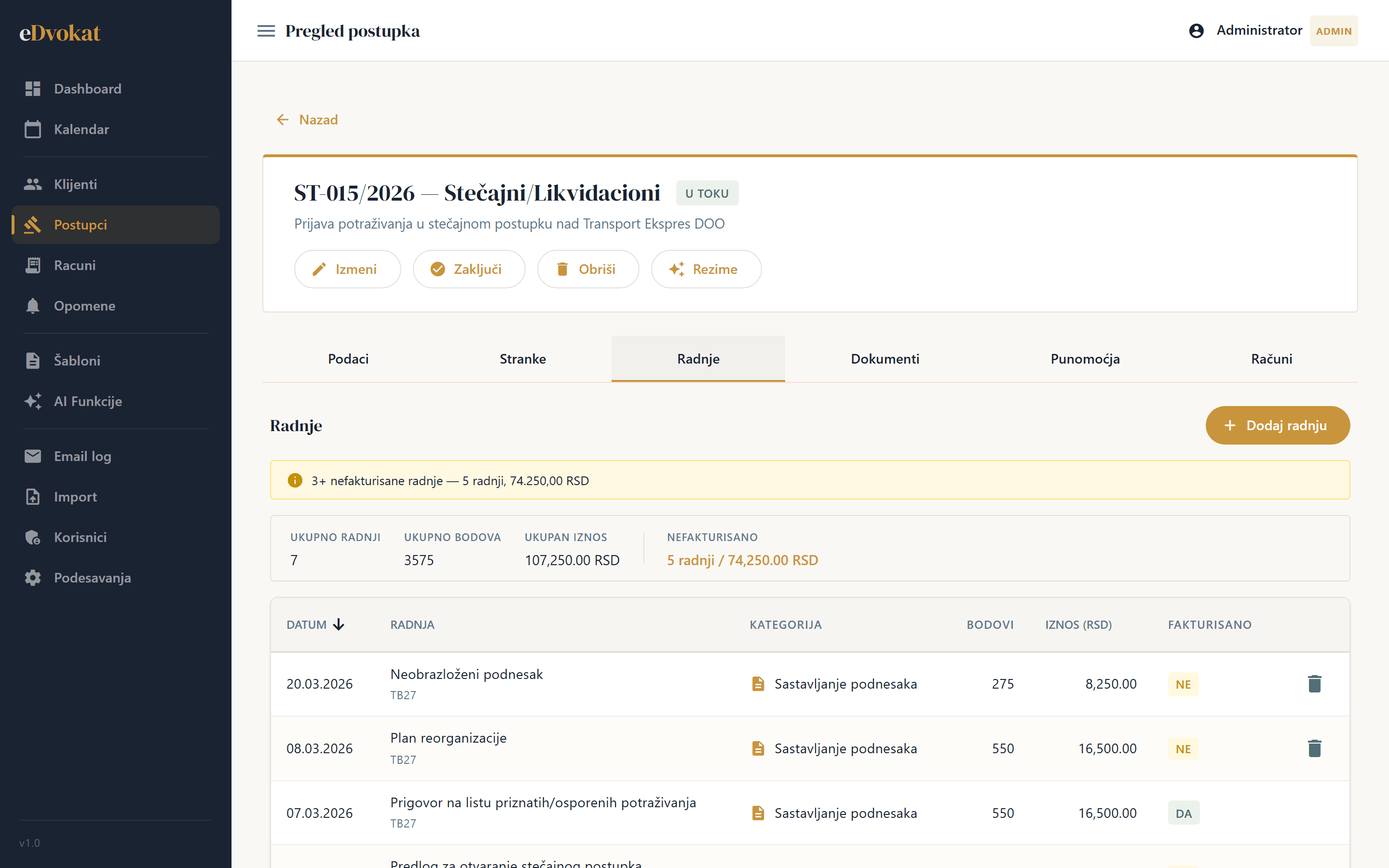Go back with the Nazad link
This screenshot has width=1389, height=868.
coord(307,120)
